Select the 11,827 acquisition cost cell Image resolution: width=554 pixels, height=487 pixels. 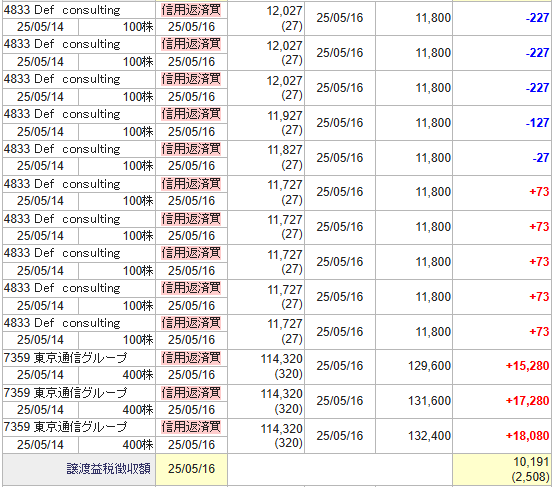266,158
